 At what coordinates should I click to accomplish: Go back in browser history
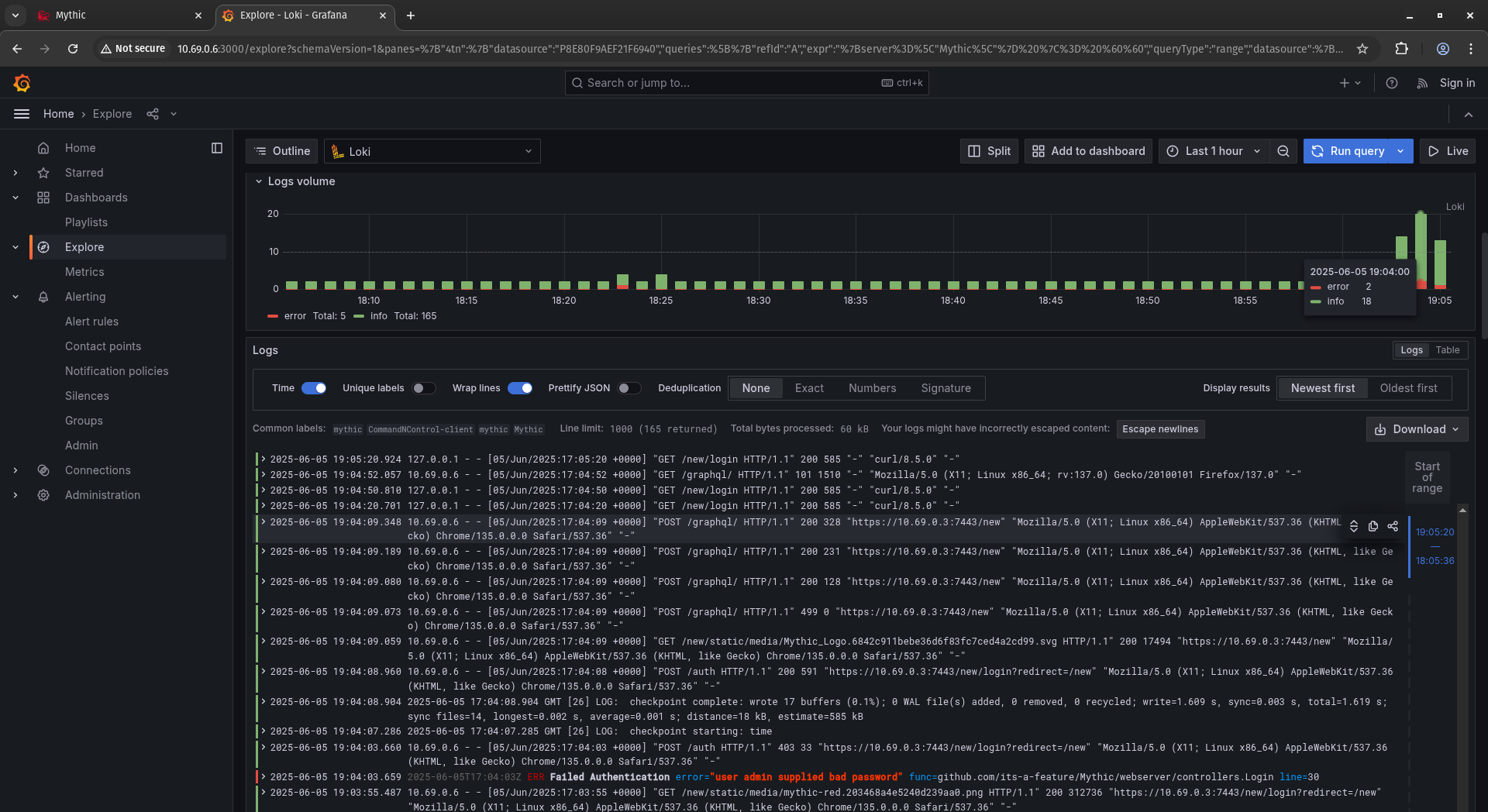point(17,49)
